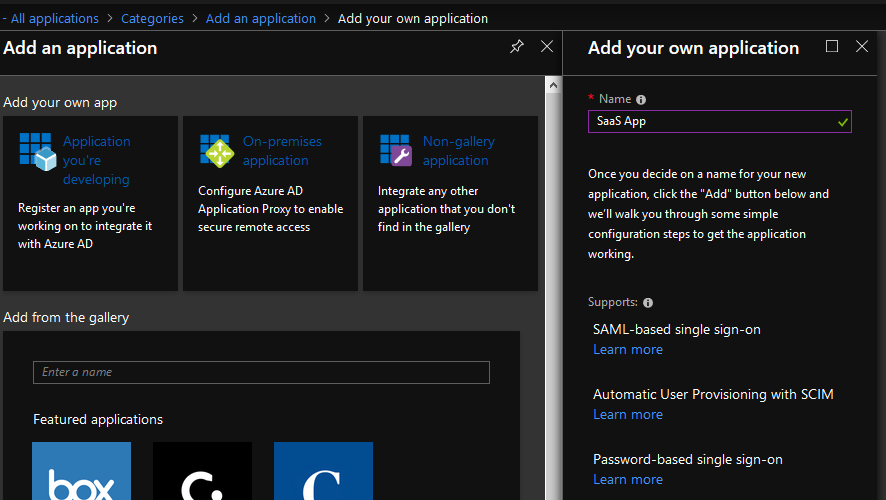Pin the Add an application blade
This screenshot has width=886, height=500.
click(516, 46)
